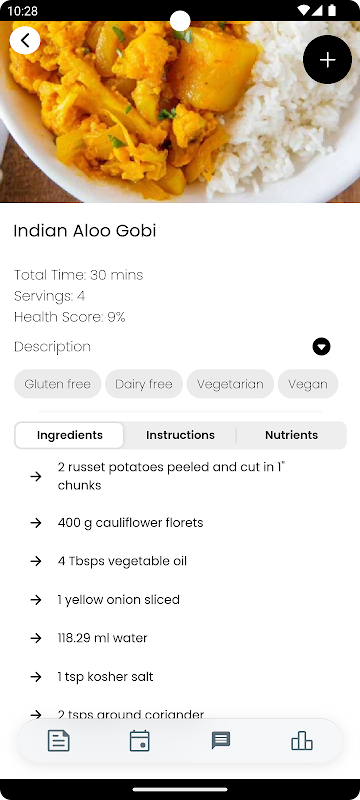
Task: Tap arrow icon beside kosher salt
Action: (36, 677)
